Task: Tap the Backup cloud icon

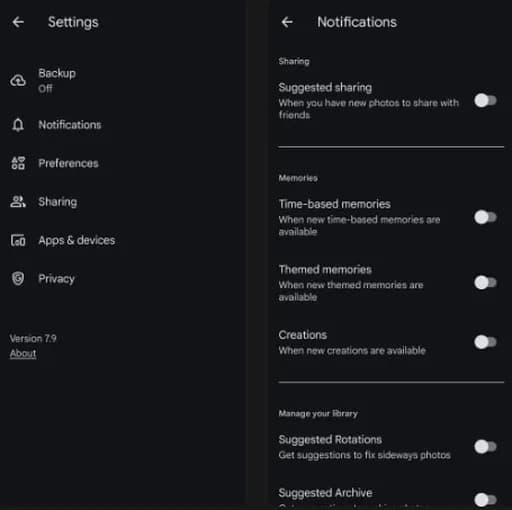Action: coord(18,80)
